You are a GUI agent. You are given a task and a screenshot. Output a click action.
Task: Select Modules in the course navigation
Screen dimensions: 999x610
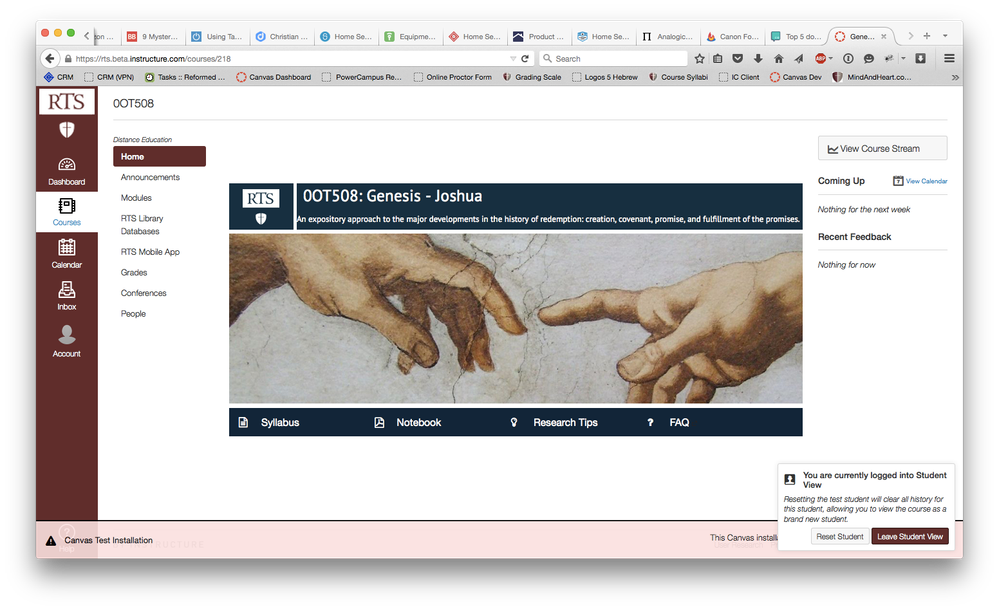[x=136, y=198]
